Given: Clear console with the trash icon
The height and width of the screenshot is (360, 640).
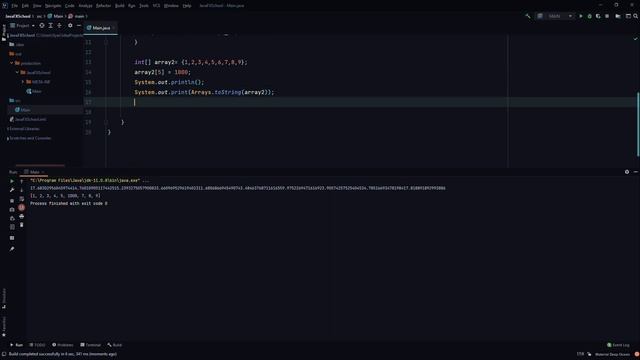Looking at the screenshot, I should pyautogui.click(x=22, y=225).
